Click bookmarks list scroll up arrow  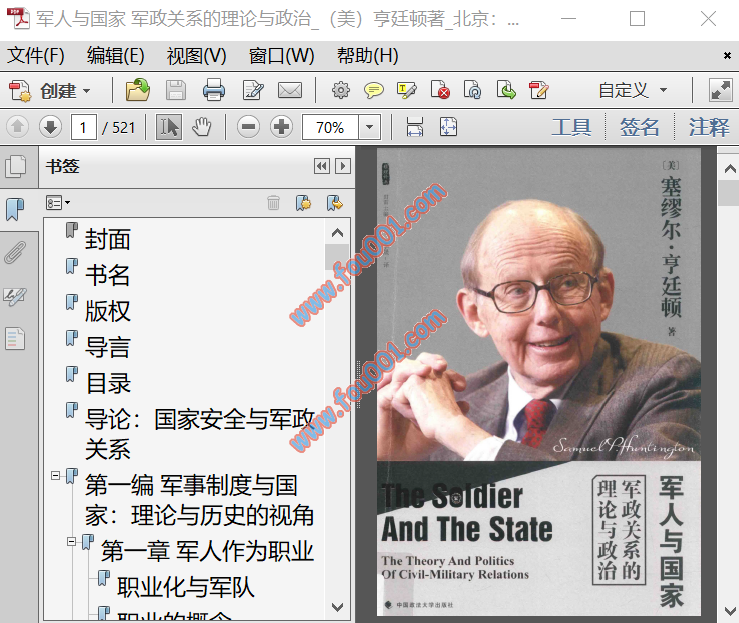pyautogui.click(x=337, y=233)
